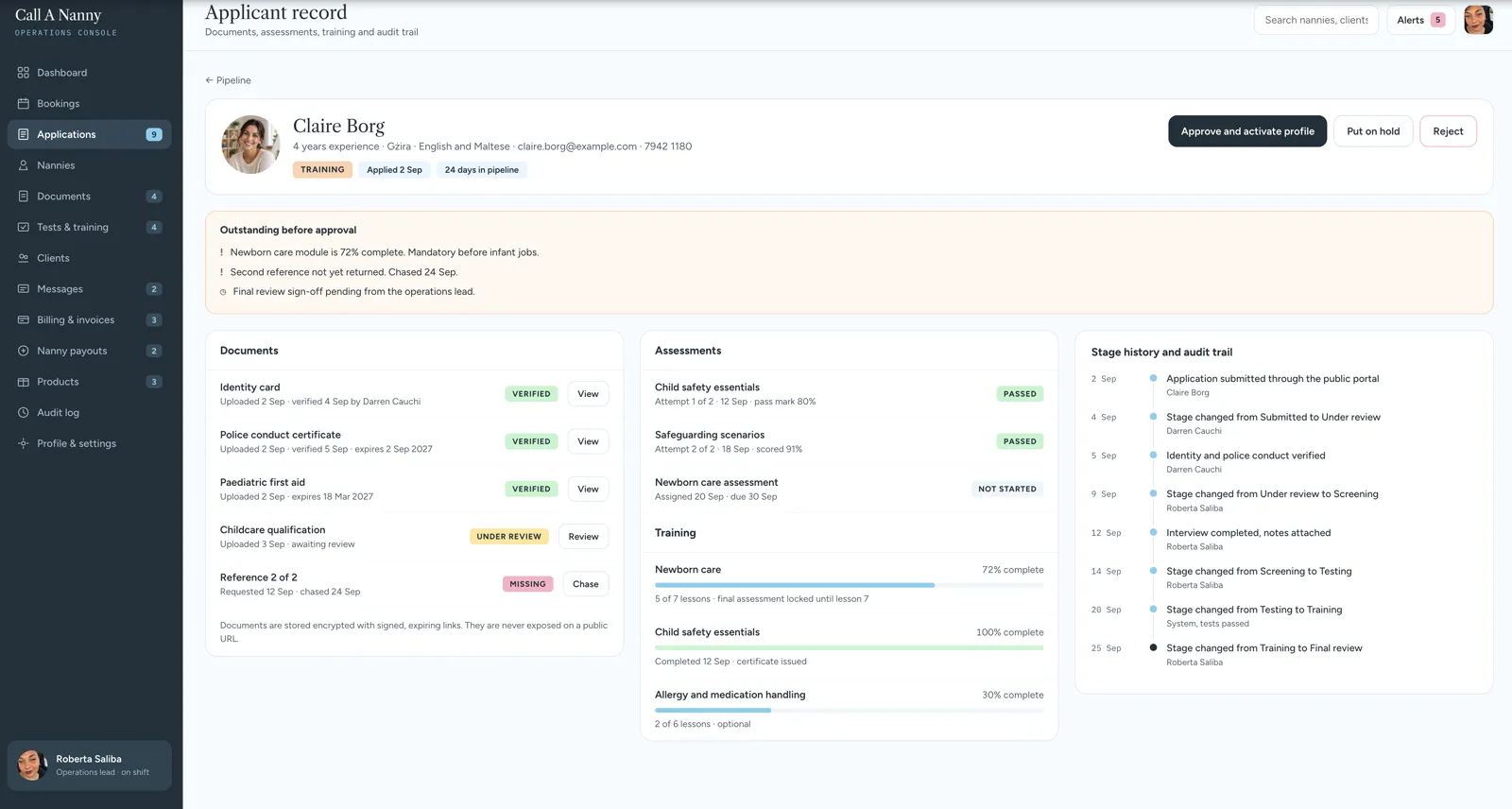Click the "24 days in pipeline" tag
1512x809 pixels.
(482, 170)
